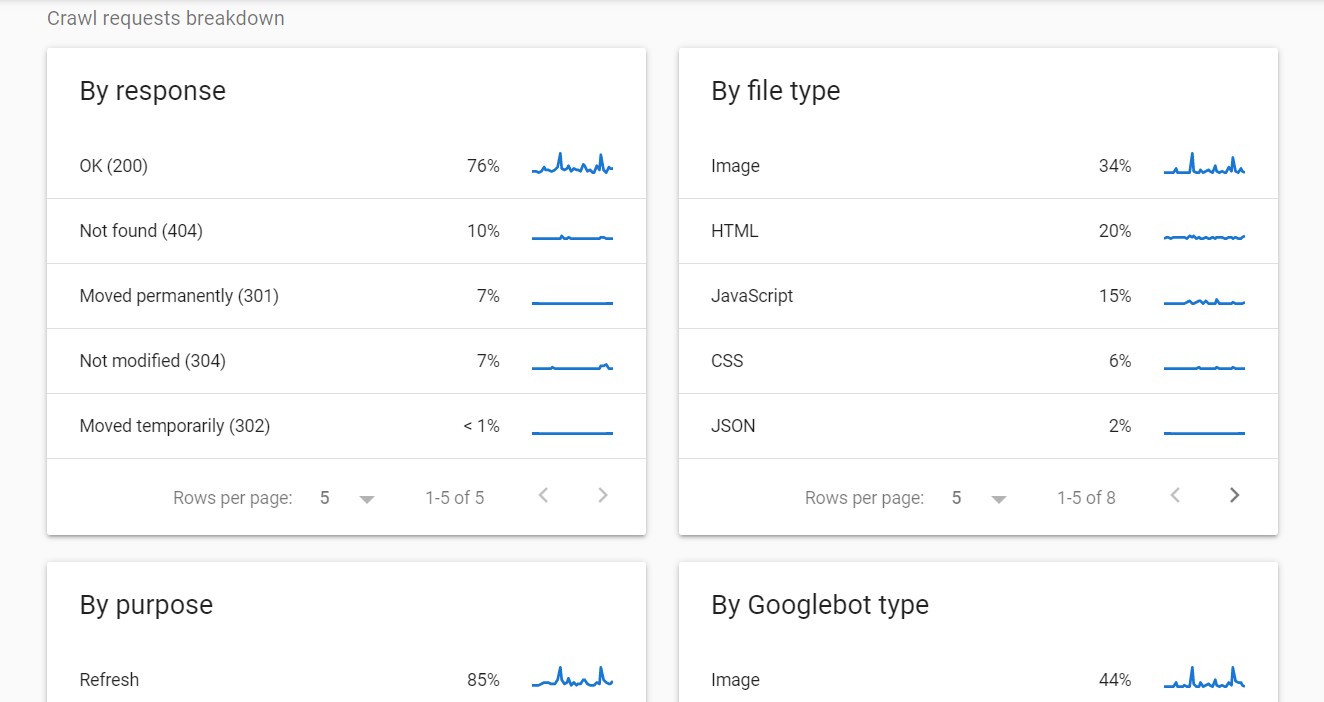Click the Moved temporarily (302) trend chart
Image resolution: width=1324 pixels, height=702 pixels.
[x=572, y=428]
